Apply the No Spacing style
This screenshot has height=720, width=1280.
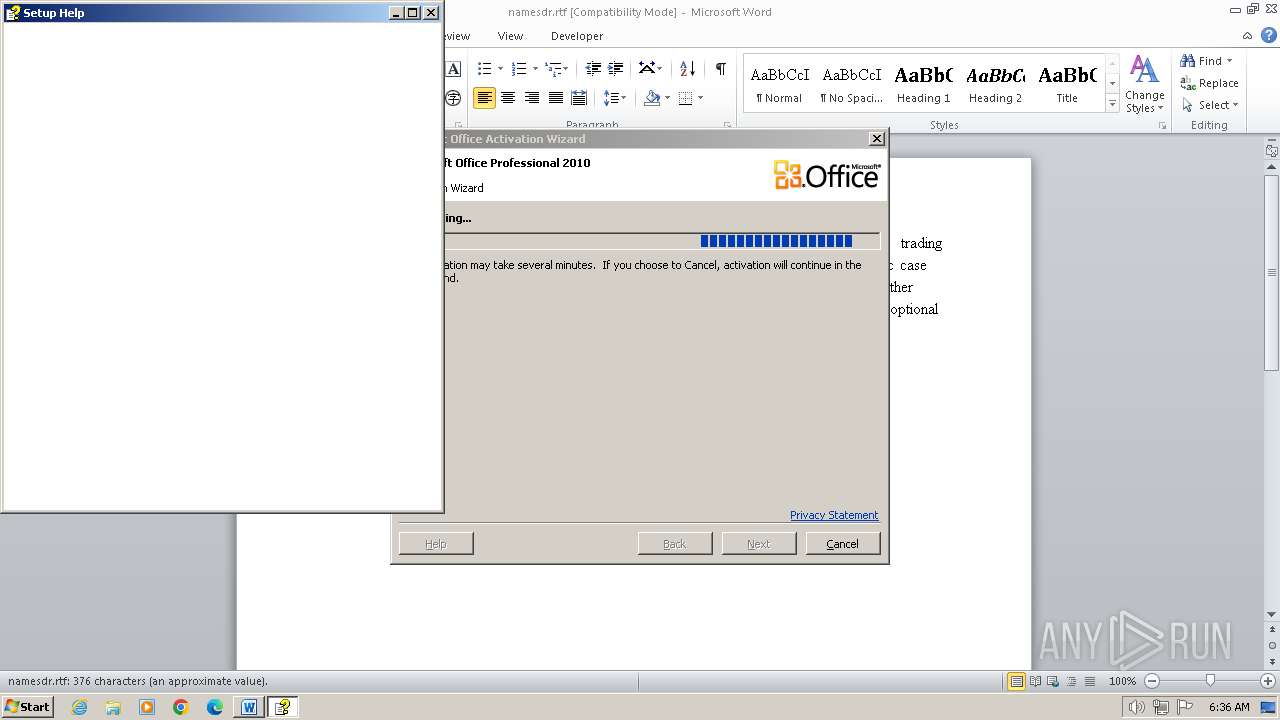click(x=851, y=84)
